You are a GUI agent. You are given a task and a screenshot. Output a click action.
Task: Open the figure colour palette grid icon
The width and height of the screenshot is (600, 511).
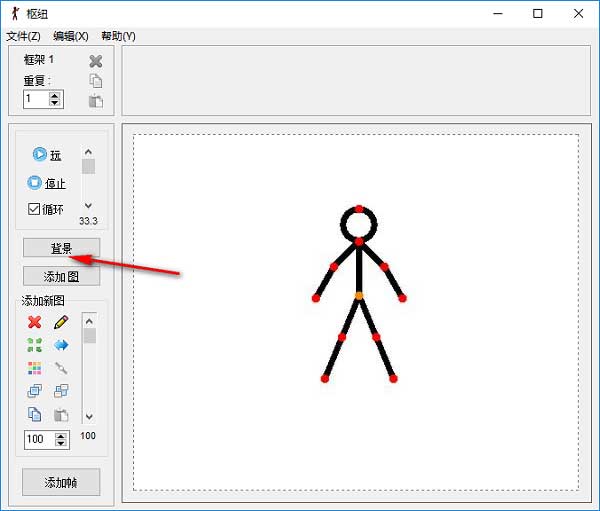(x=34, y=368)
